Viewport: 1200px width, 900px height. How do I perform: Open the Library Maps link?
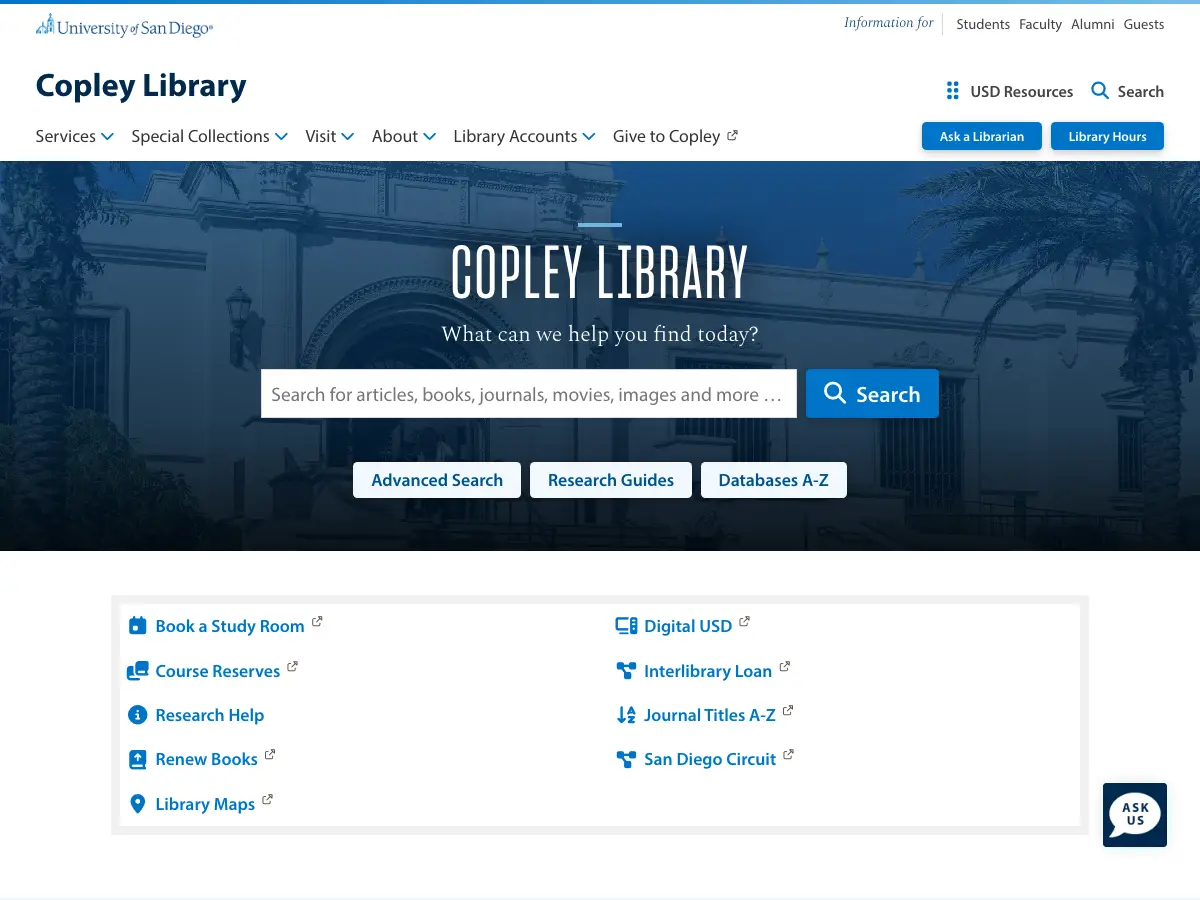pos(205,804)
